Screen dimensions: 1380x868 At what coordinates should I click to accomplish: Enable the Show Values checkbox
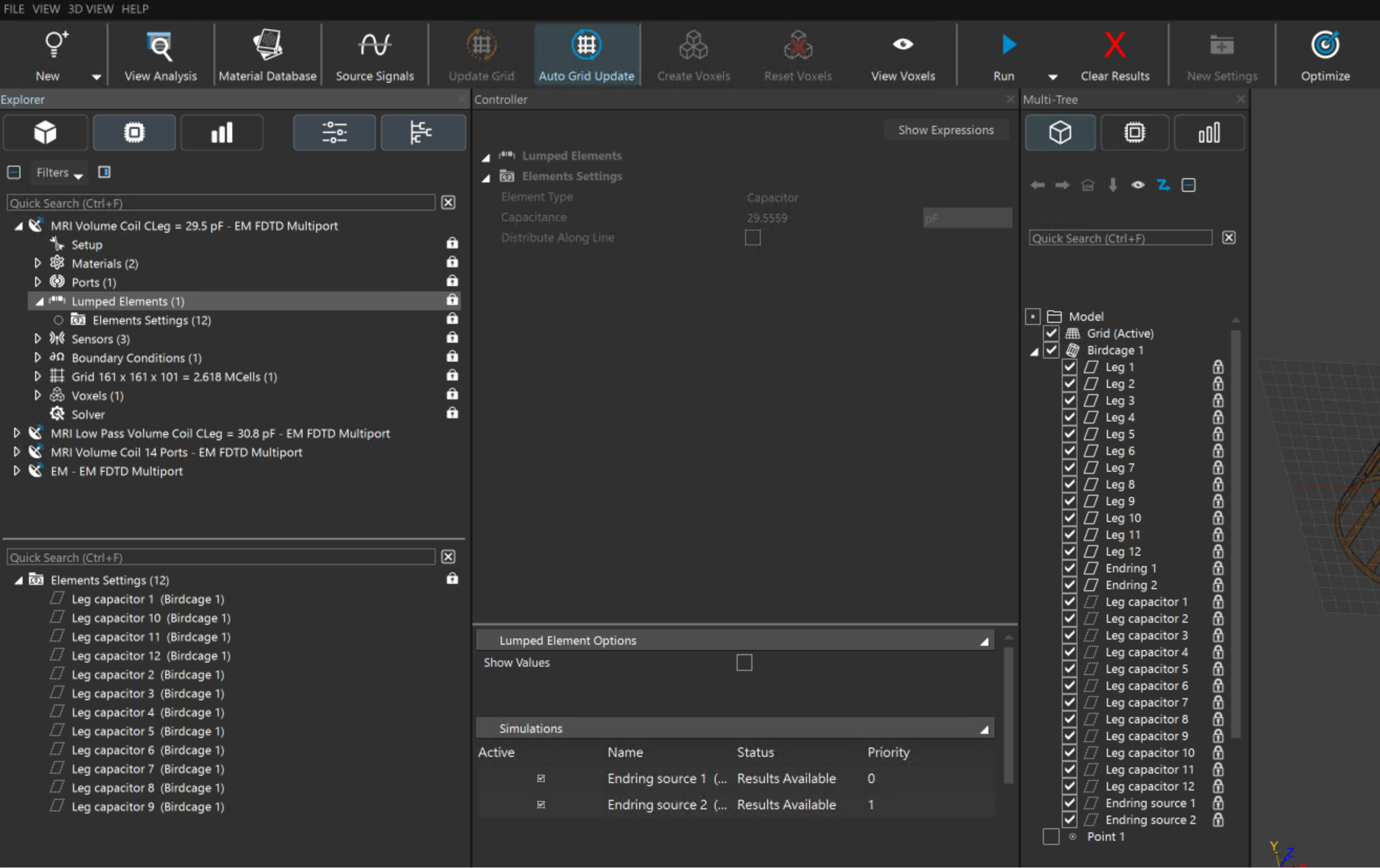point(744,663)
